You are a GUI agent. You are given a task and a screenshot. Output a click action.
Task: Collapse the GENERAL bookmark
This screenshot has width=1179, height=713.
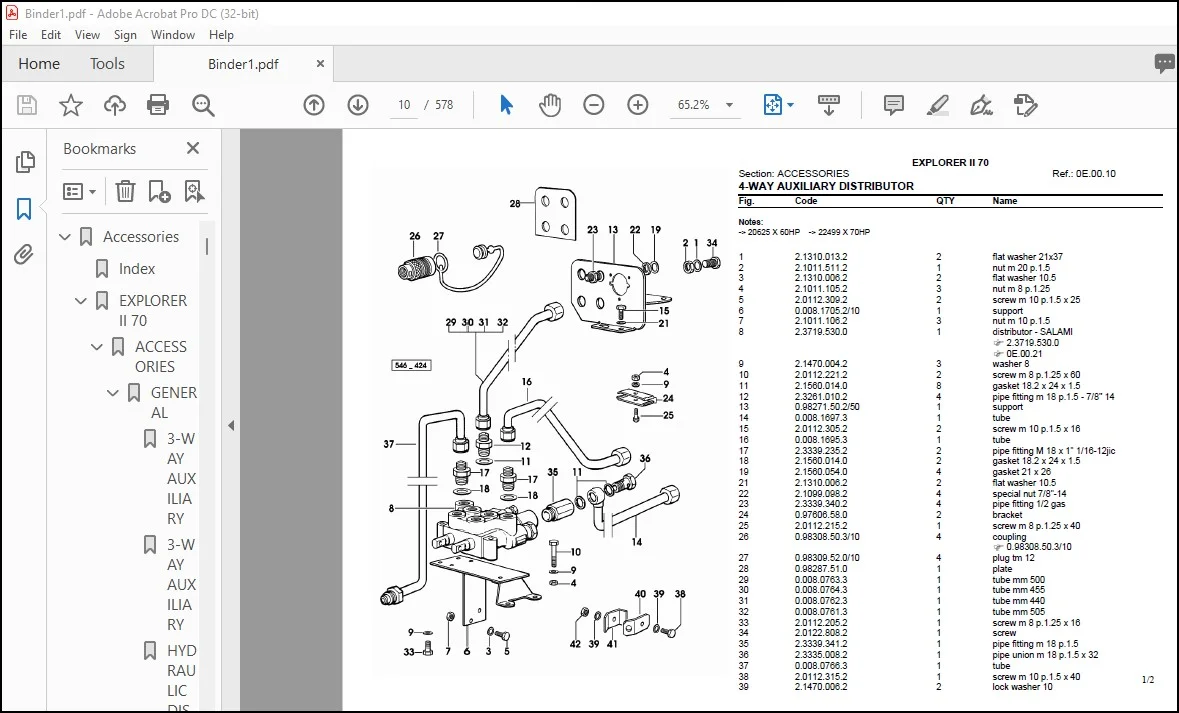[112, 393]
